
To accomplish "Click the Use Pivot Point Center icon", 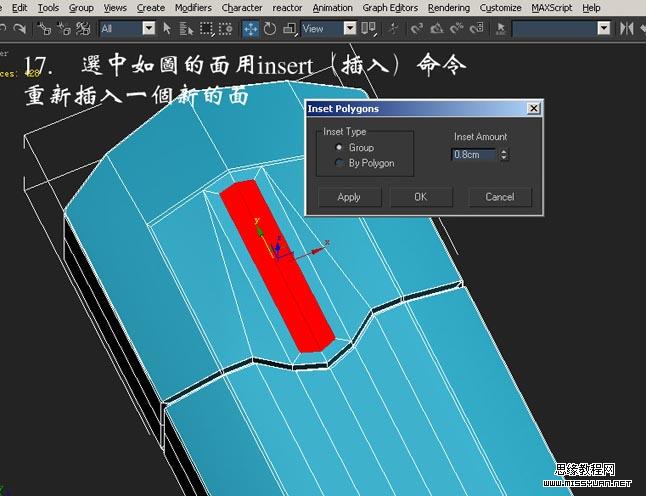I will [x=368, y=28].
